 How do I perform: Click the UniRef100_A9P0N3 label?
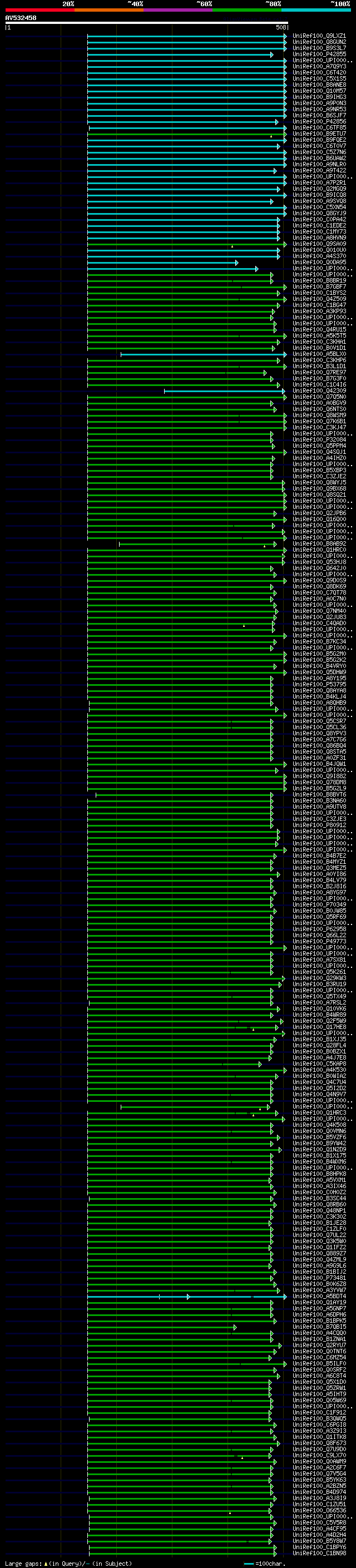coord(319,103)
